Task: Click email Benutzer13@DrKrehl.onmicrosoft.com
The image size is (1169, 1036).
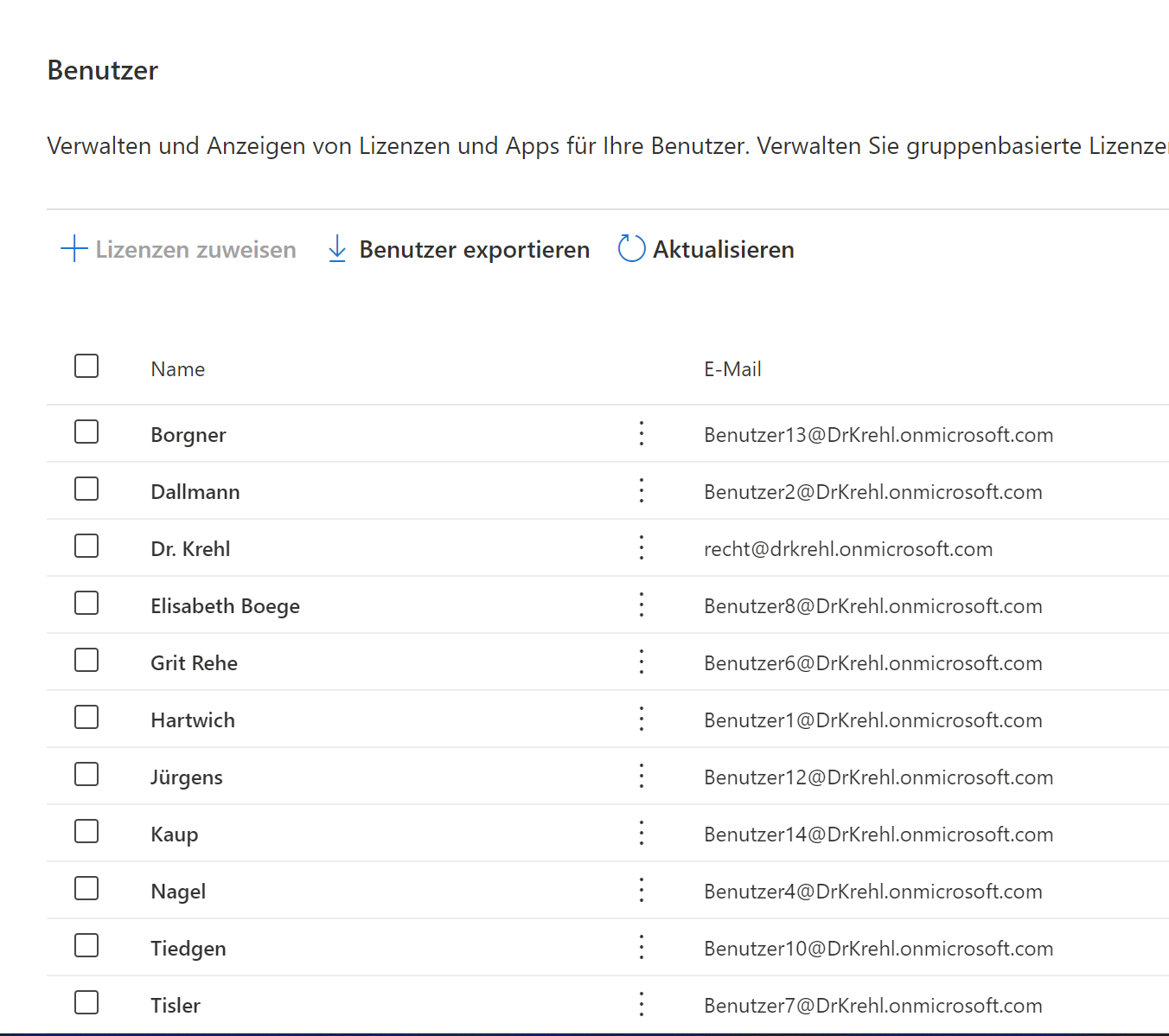Action: (x=878, y=435)
